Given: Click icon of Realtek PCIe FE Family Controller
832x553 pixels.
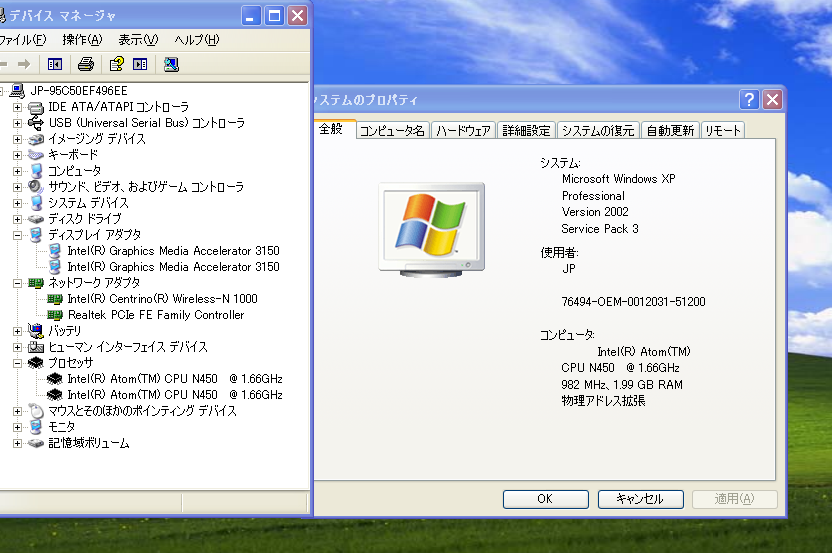Looking at the screenshot, I should (x=55, y=315).
